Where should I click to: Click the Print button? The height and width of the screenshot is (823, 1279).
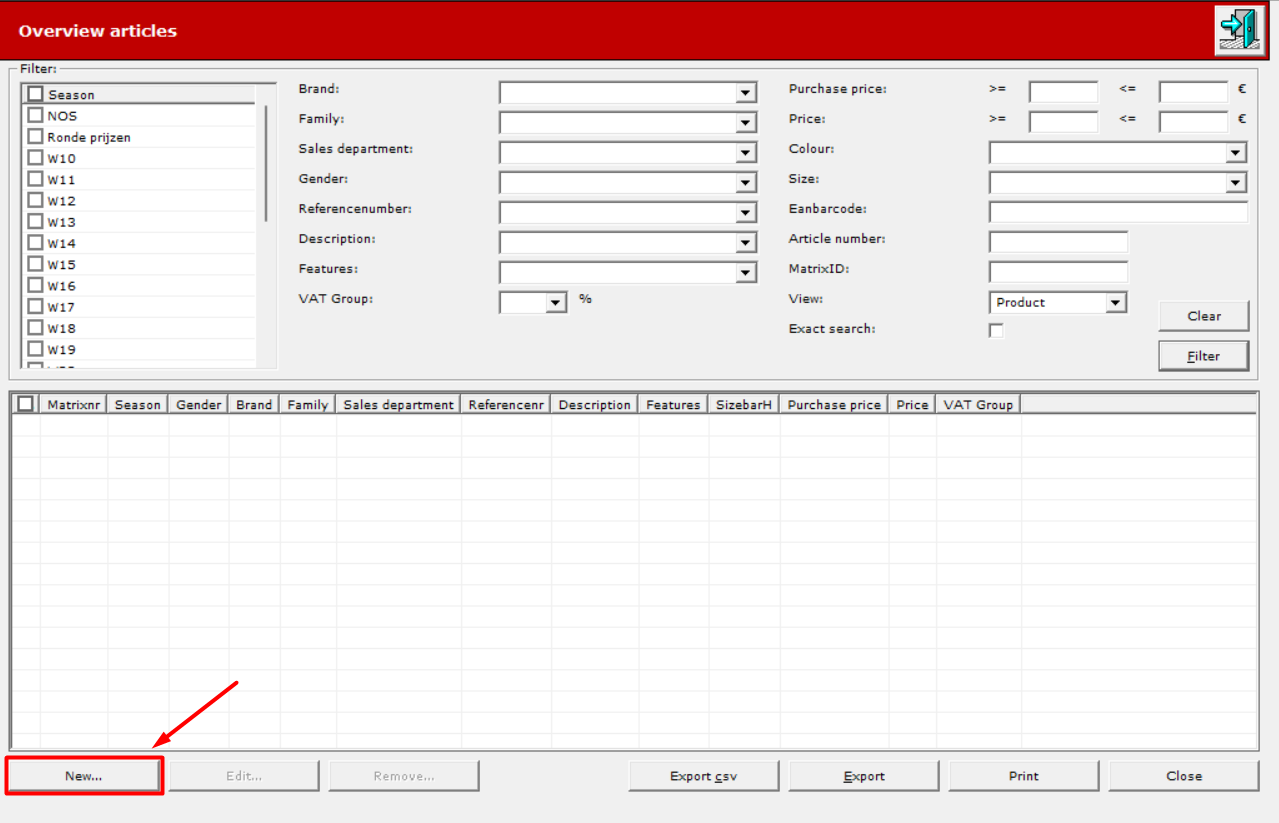pyautogui.click(x=1024, y=776)
